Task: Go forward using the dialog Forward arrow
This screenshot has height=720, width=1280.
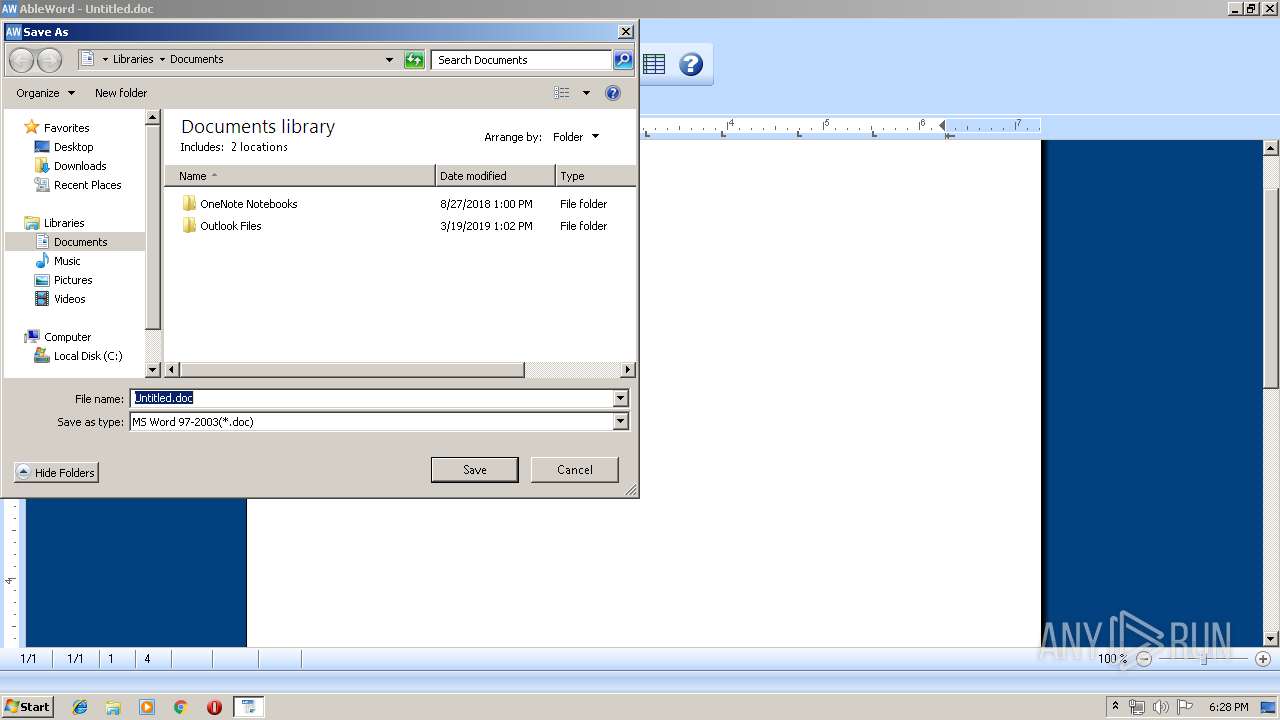Action: [x=48, y=60]
